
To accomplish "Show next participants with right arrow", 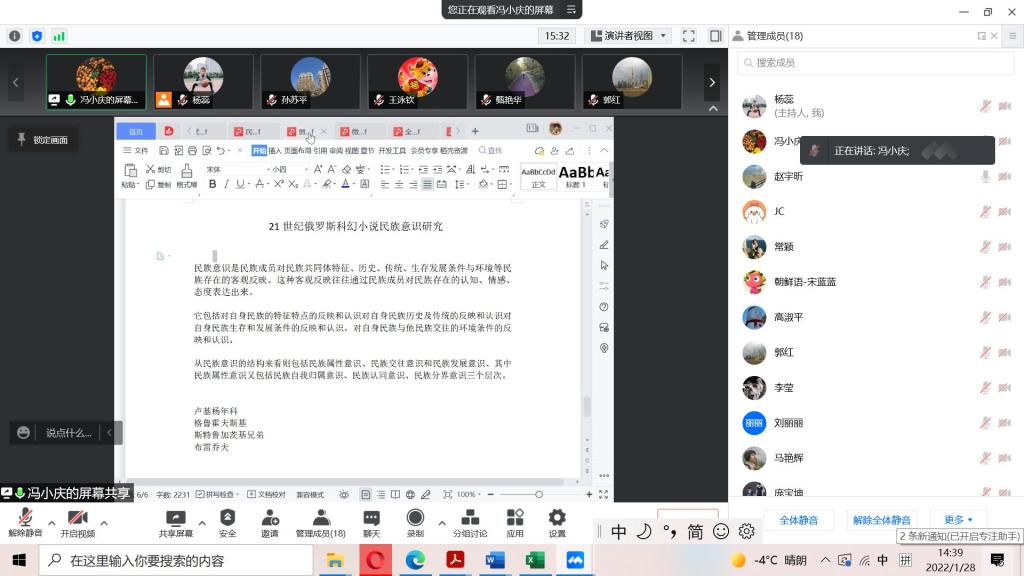I will pyautogui.click(x=712, y=82).
